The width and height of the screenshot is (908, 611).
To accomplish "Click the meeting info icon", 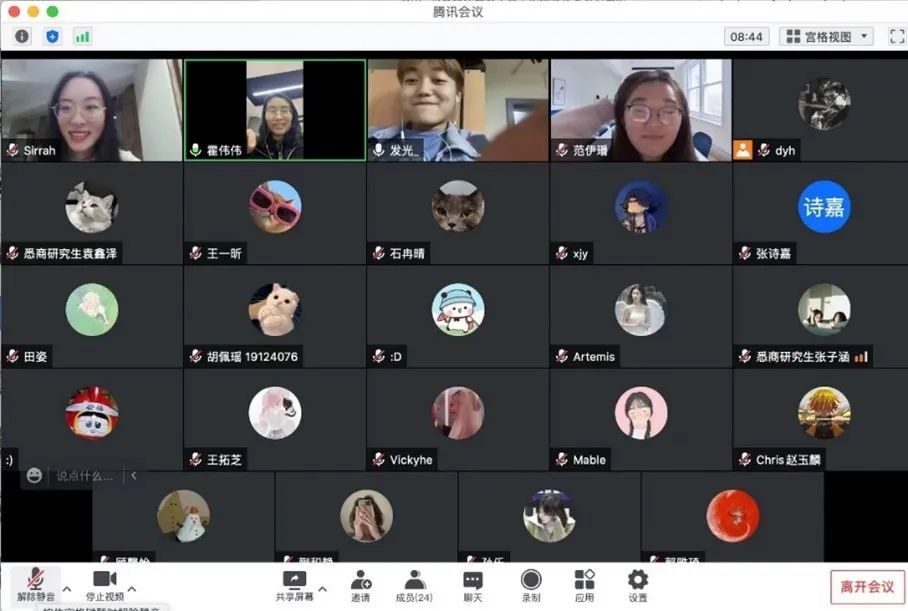I will (x=22, y=37).
